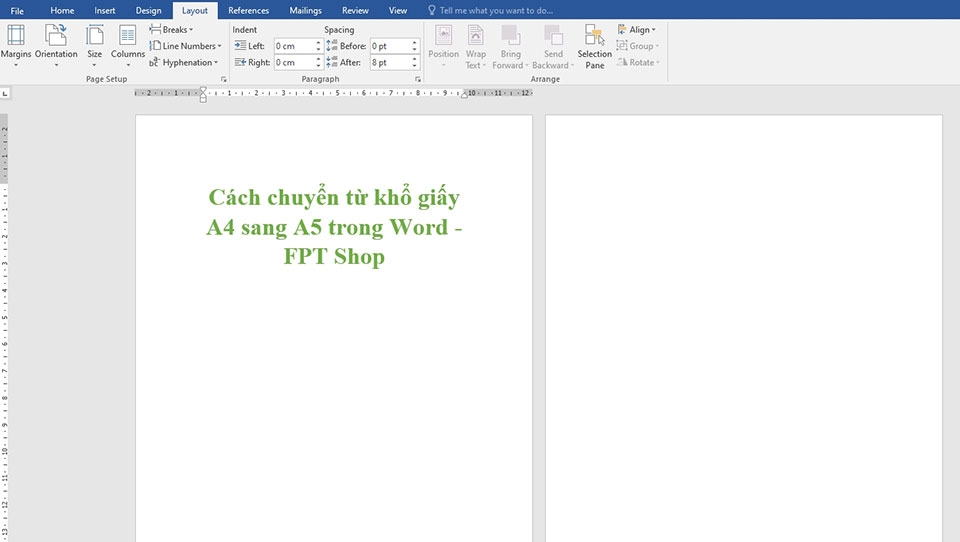The height and width of the screenshot is (542, 960).
Task: Click the vertical ruler
Action: tap(4, 328)
